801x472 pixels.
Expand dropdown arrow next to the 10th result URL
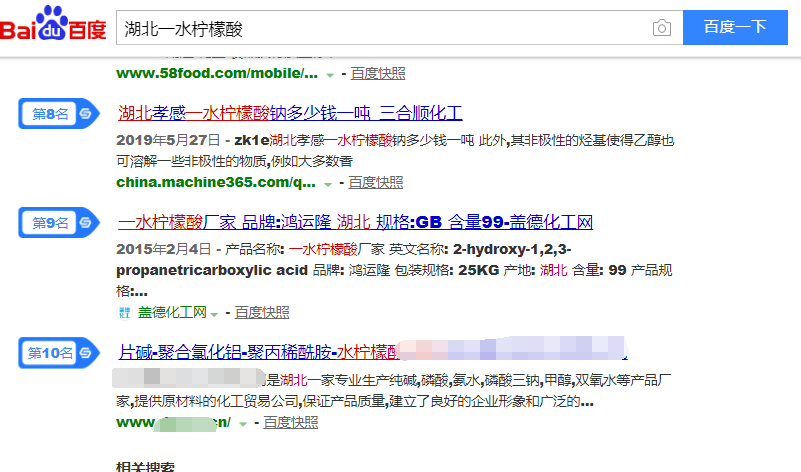tap(243, 424)
